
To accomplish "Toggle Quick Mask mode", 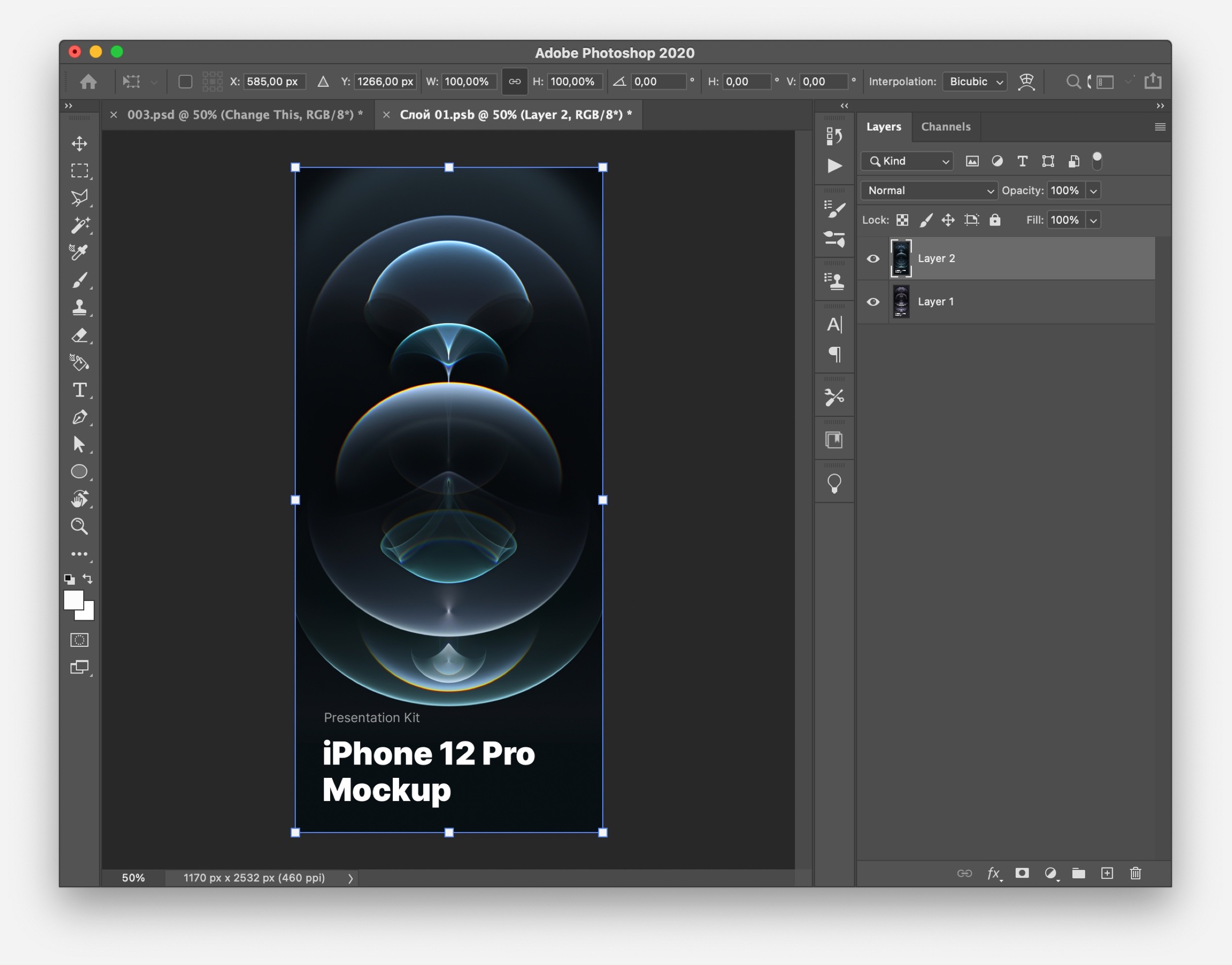I will (x=79, y=639).
